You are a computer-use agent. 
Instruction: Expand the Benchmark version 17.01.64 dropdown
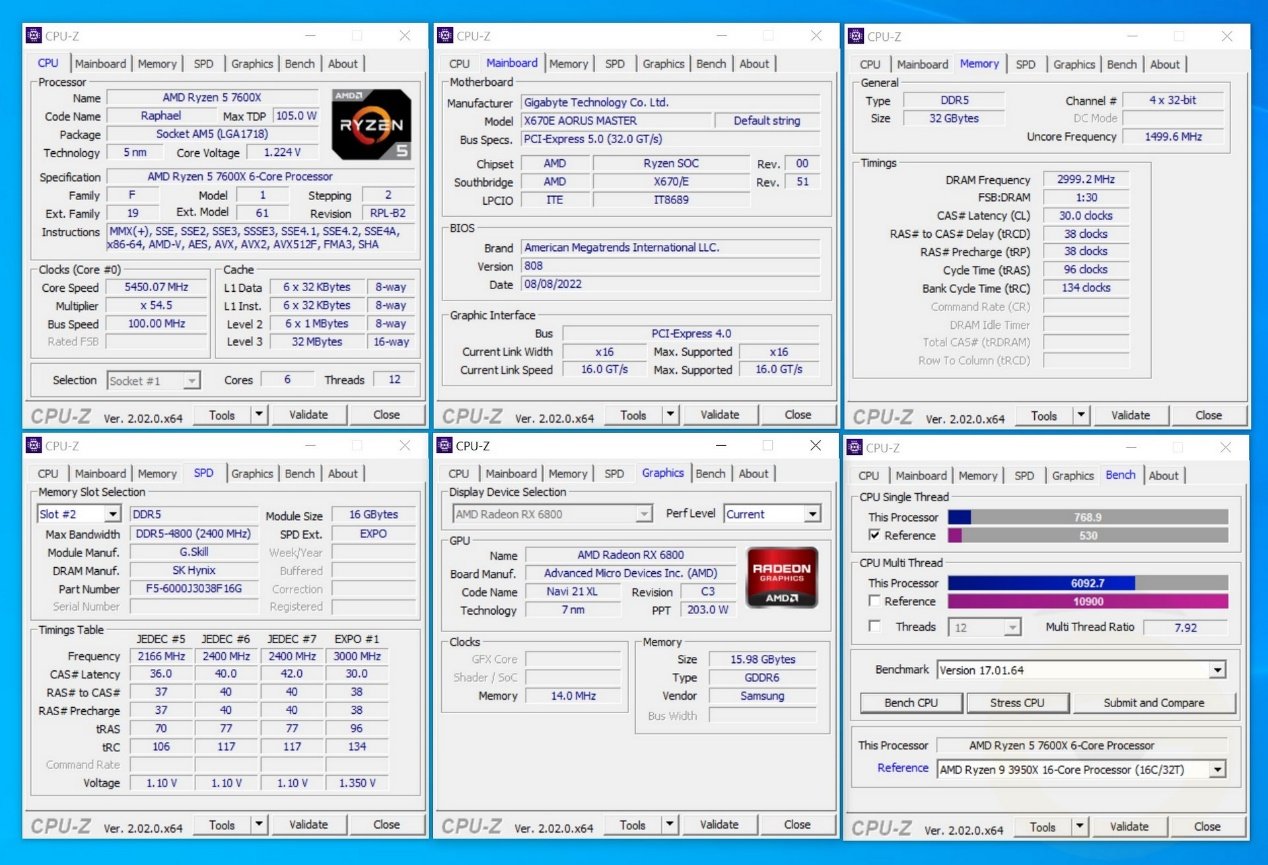click(x=1217, y=670)
